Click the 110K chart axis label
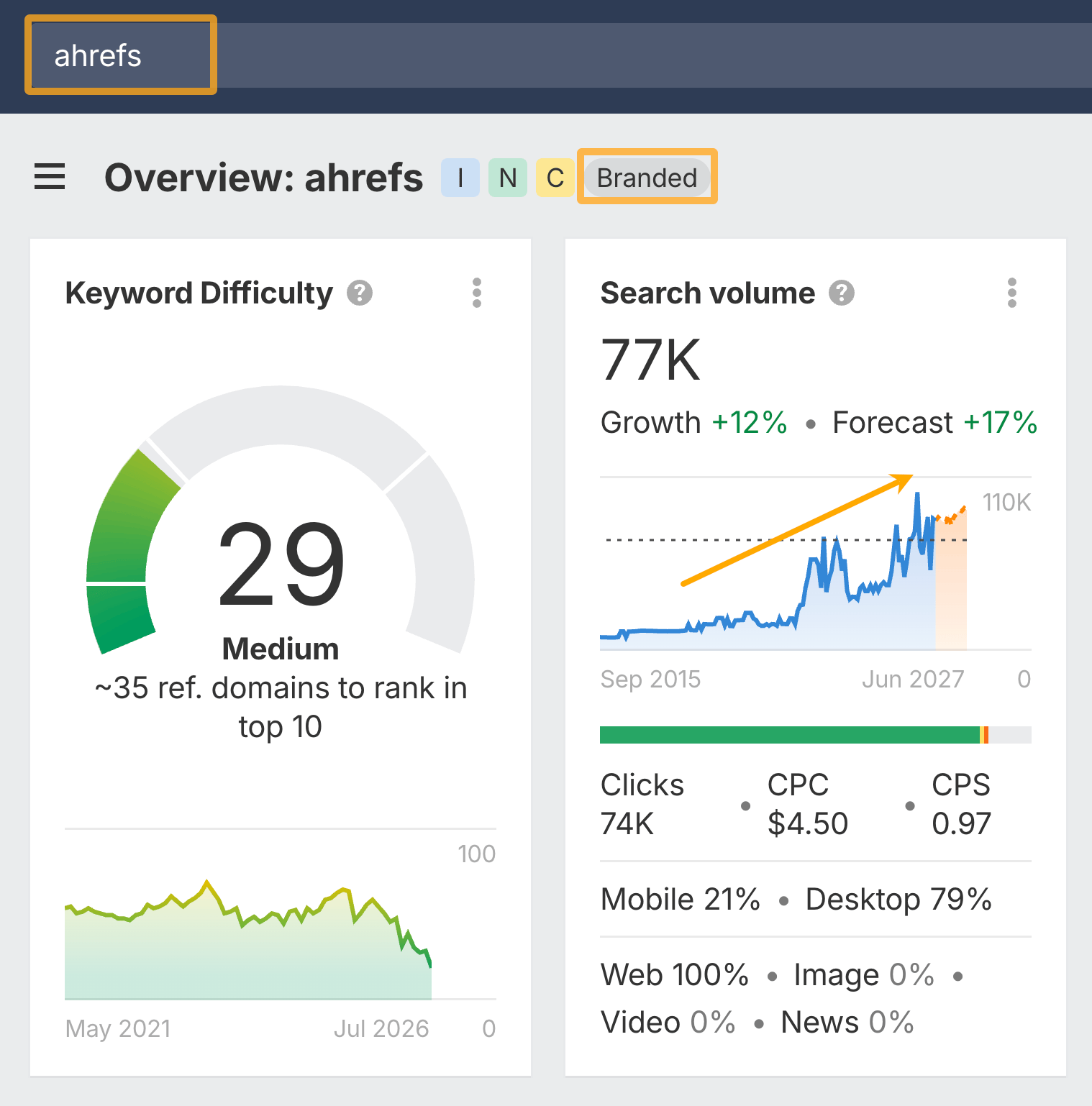Image resolution: width=1092 pixels, height=1106 pixels. [1007, 502]
